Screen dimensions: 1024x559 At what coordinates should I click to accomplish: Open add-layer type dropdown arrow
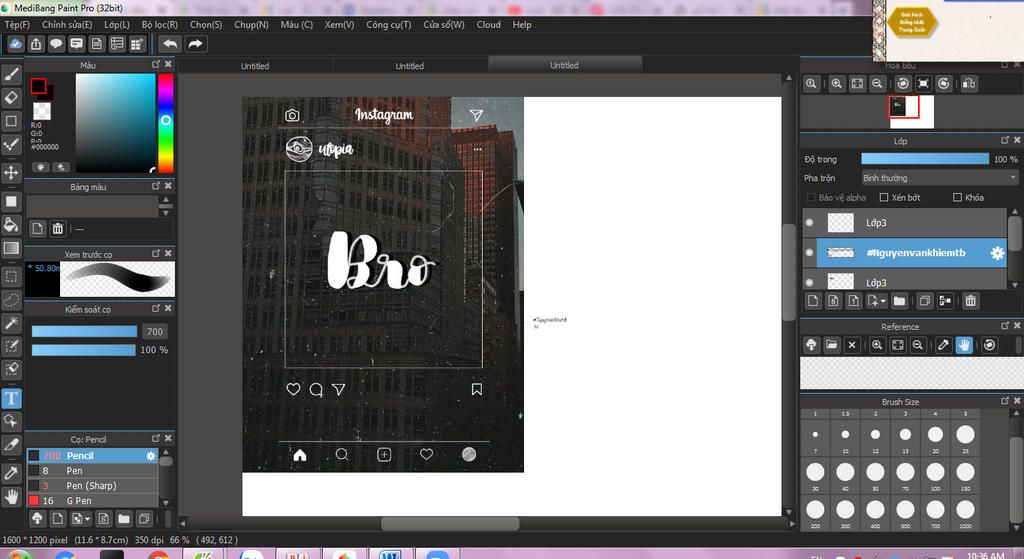pos(883,301)
